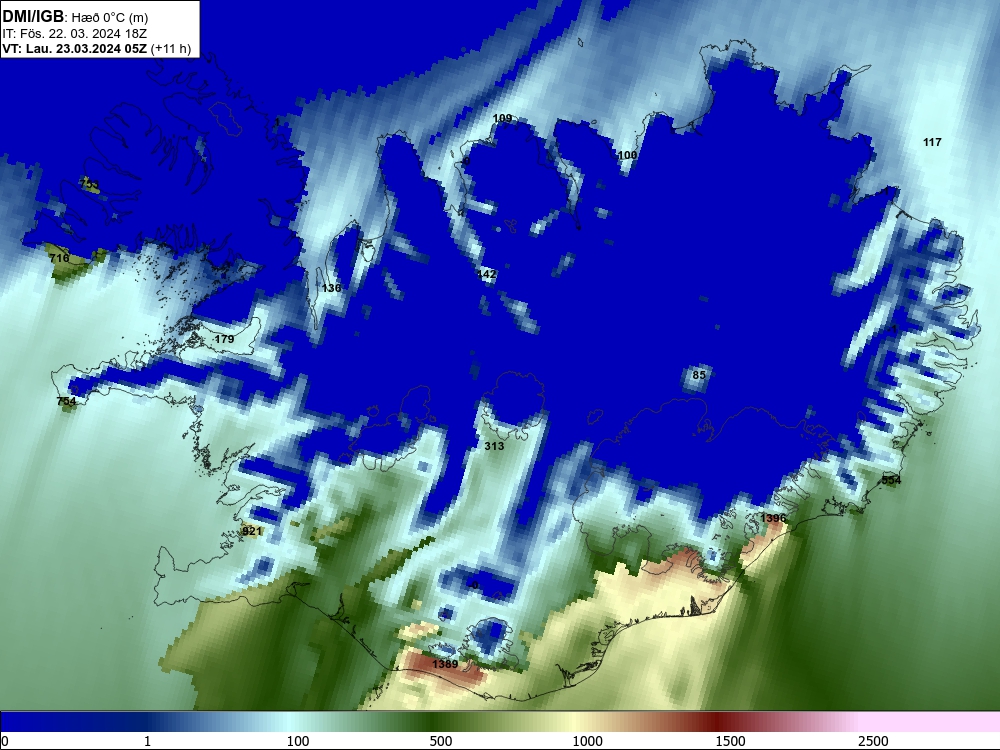The width and height of the screenshot is (1000, 750).
Task: Click the 1000 label on the color scale
Action: coord(587,741)
